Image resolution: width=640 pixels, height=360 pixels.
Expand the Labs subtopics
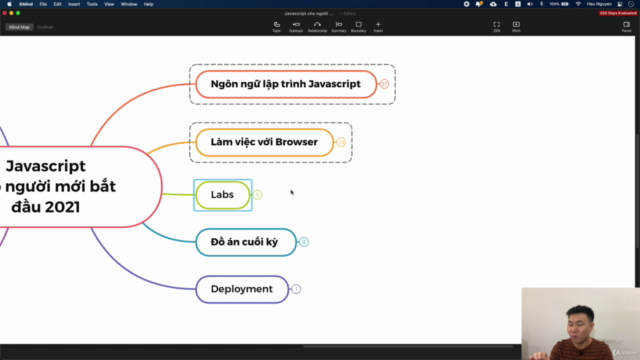258,195
